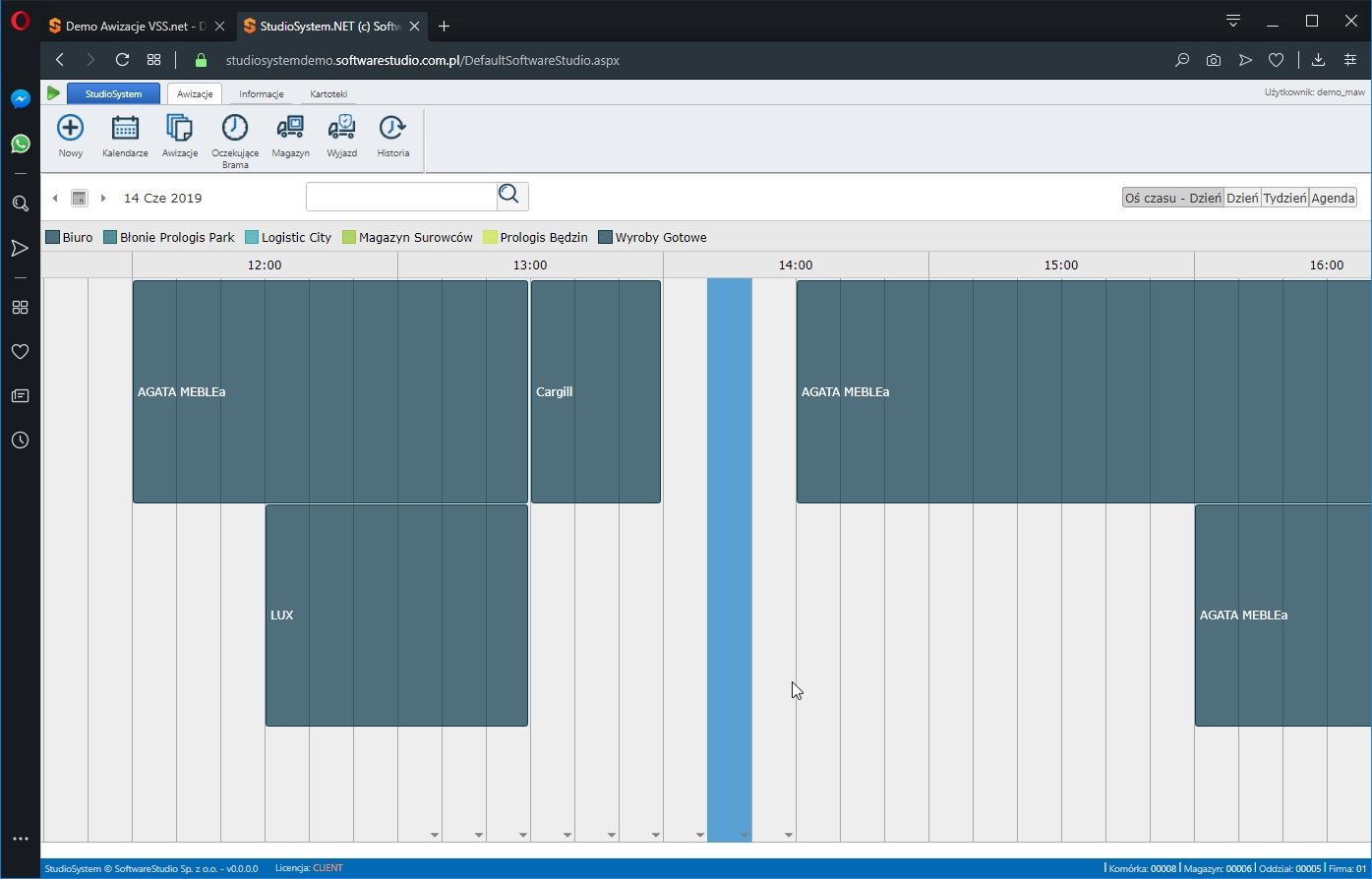Switch to Demo Awizacje VSS.net browser tab
Screen dimensions: 1372x879
click(x=137, y=27)
